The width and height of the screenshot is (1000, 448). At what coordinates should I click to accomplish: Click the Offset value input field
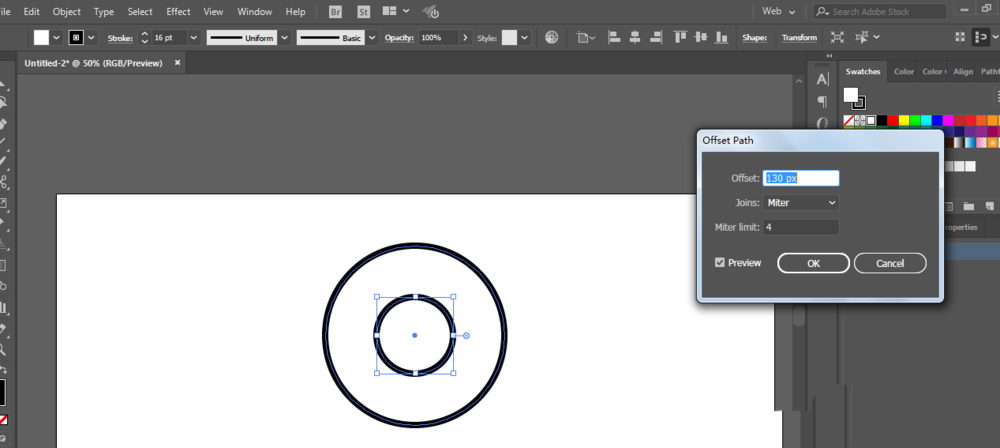click(801, 178)
